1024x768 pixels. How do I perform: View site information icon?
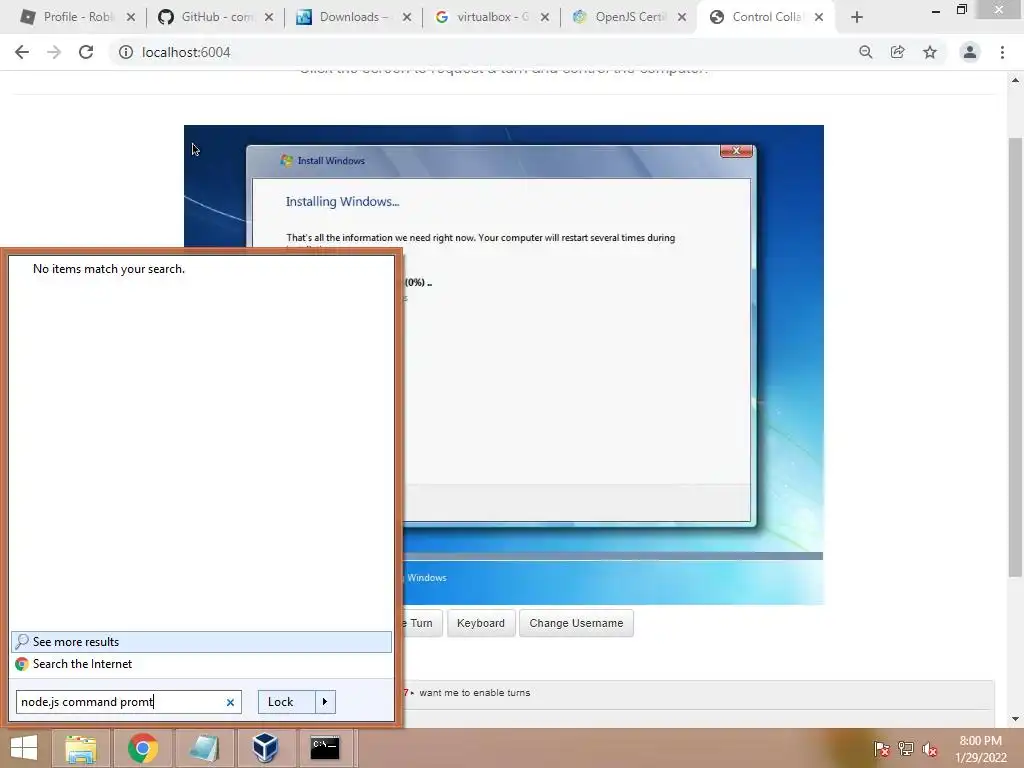[x=125, y=52]
